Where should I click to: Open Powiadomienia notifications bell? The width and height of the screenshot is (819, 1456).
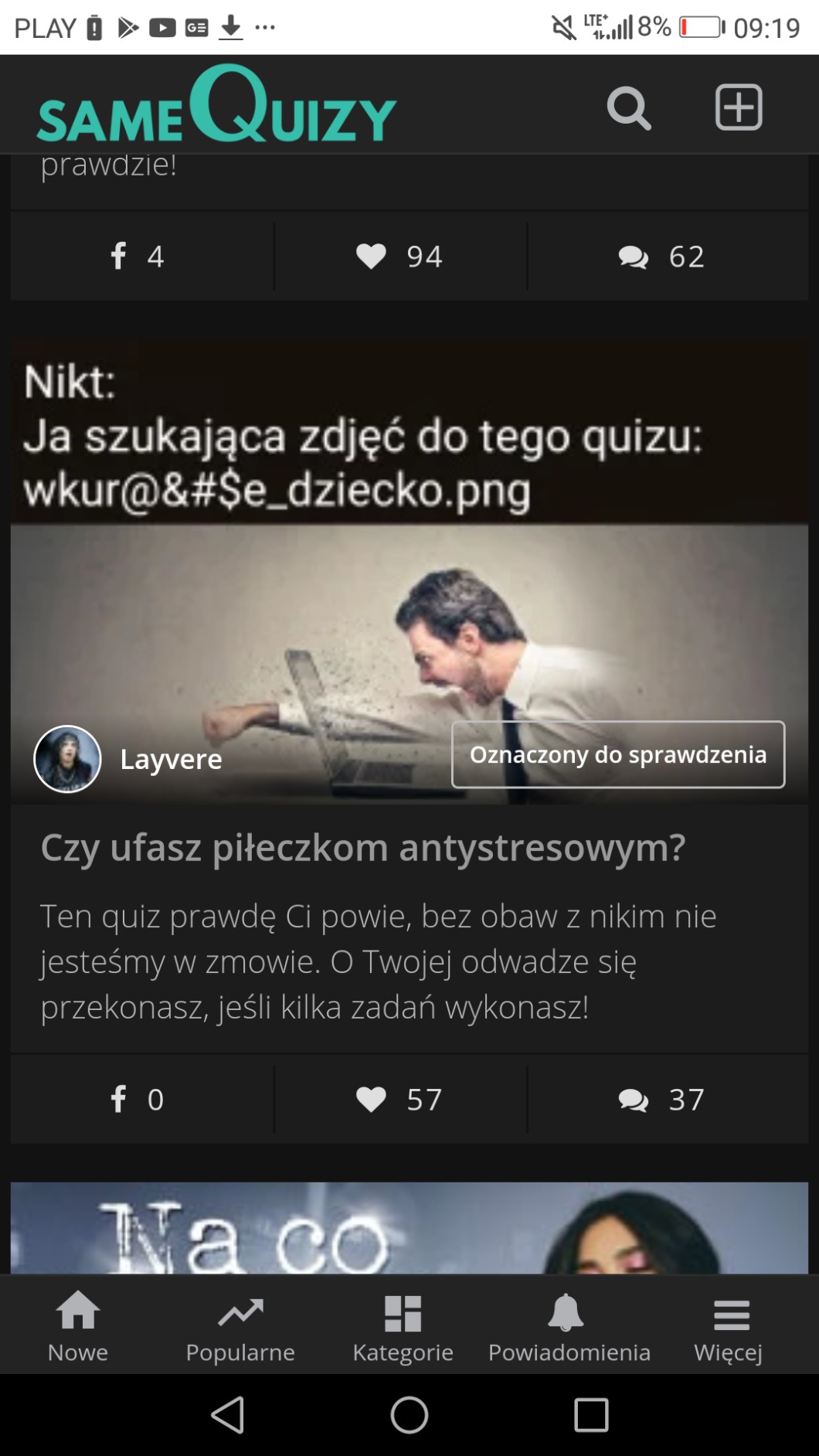click(569, 1327)
